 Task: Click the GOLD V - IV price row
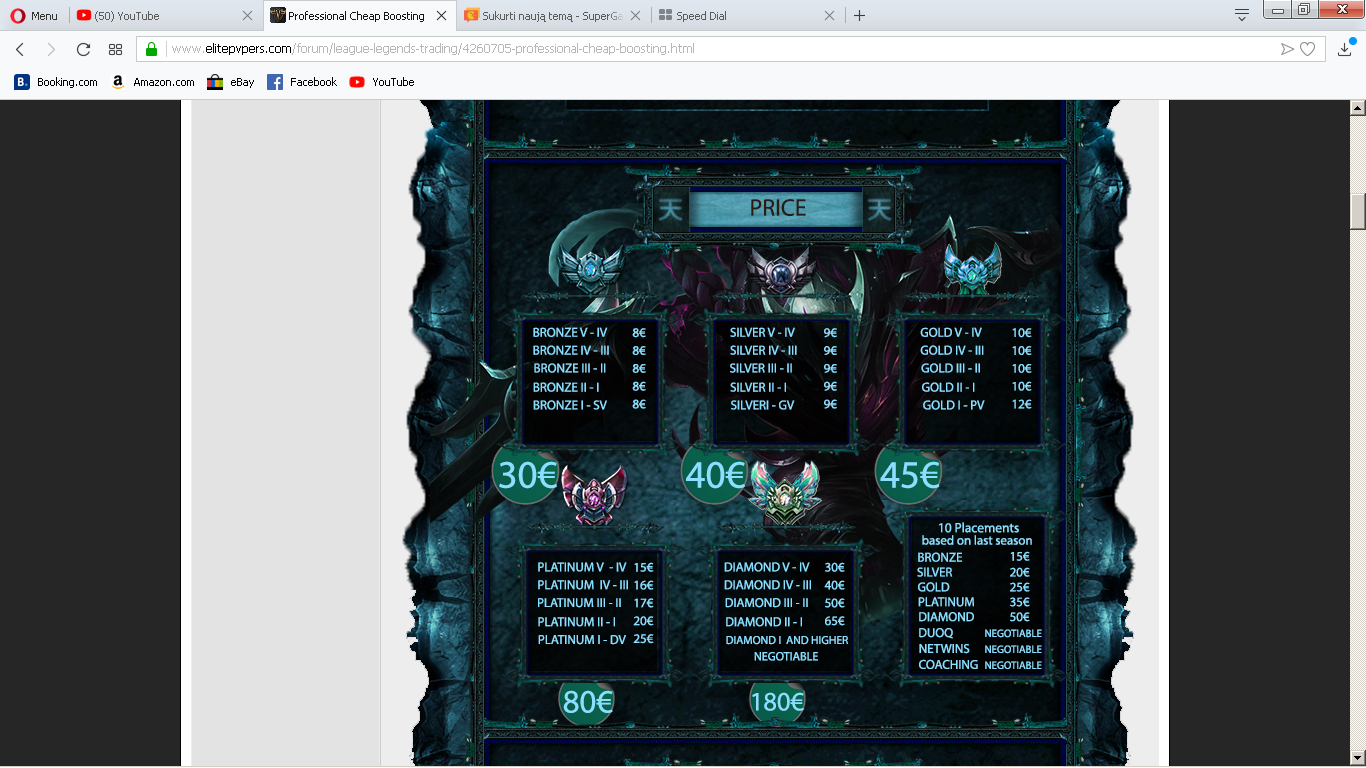point(976,333)
